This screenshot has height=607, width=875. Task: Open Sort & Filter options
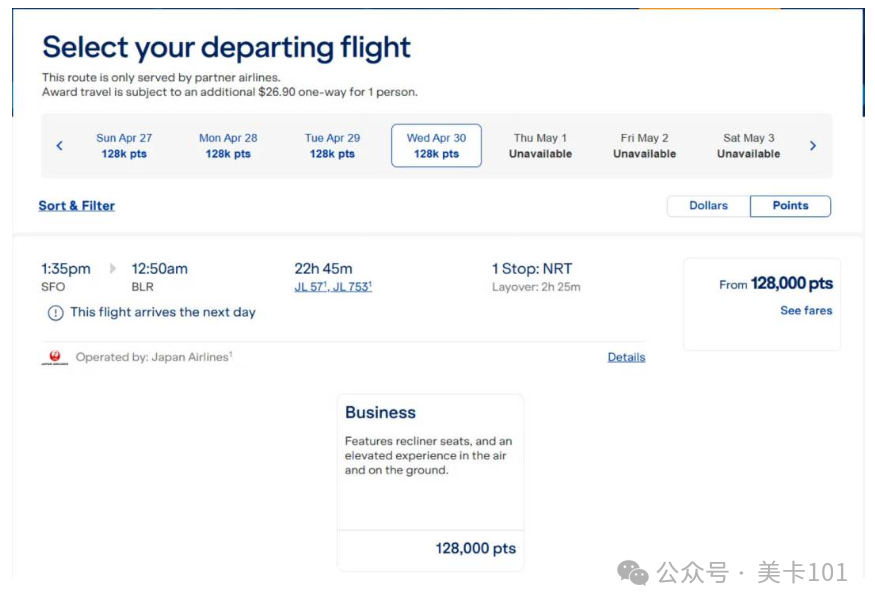coord(76,206)
